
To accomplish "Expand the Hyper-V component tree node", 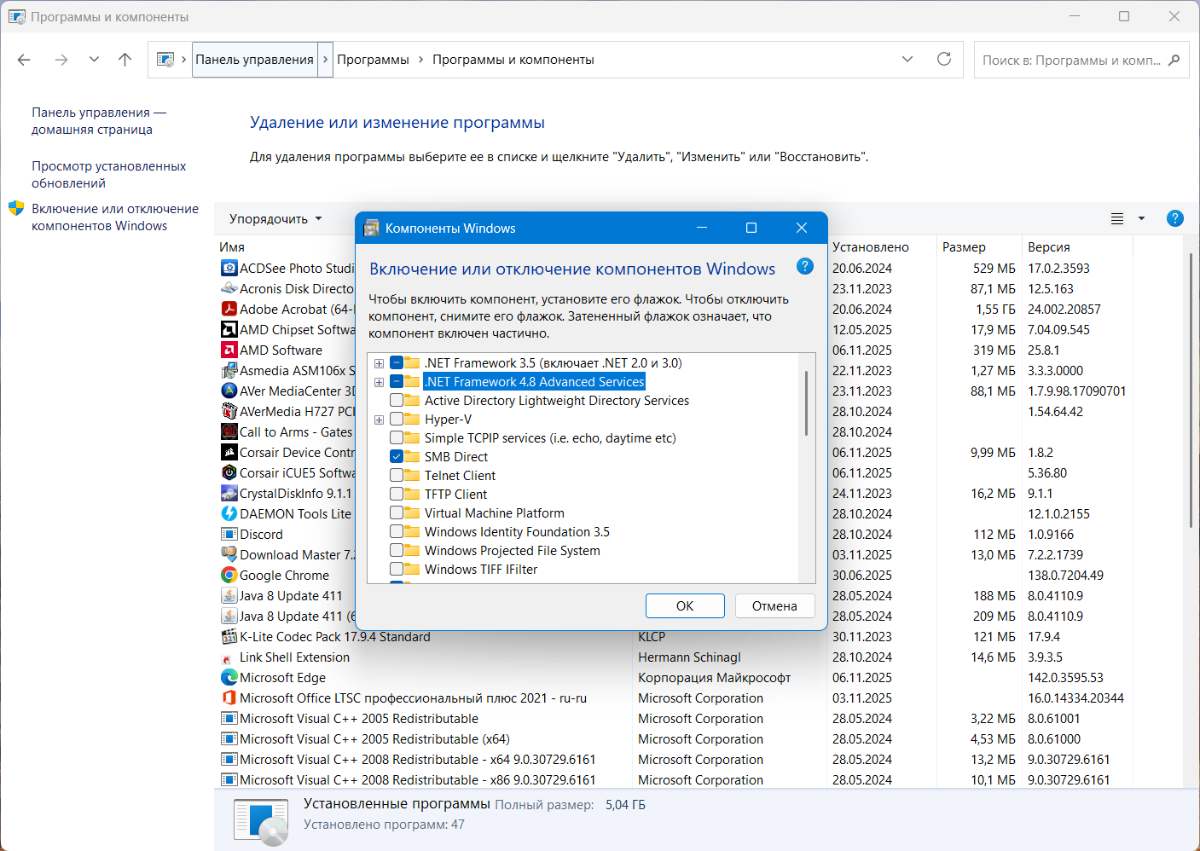I will 379,420.
